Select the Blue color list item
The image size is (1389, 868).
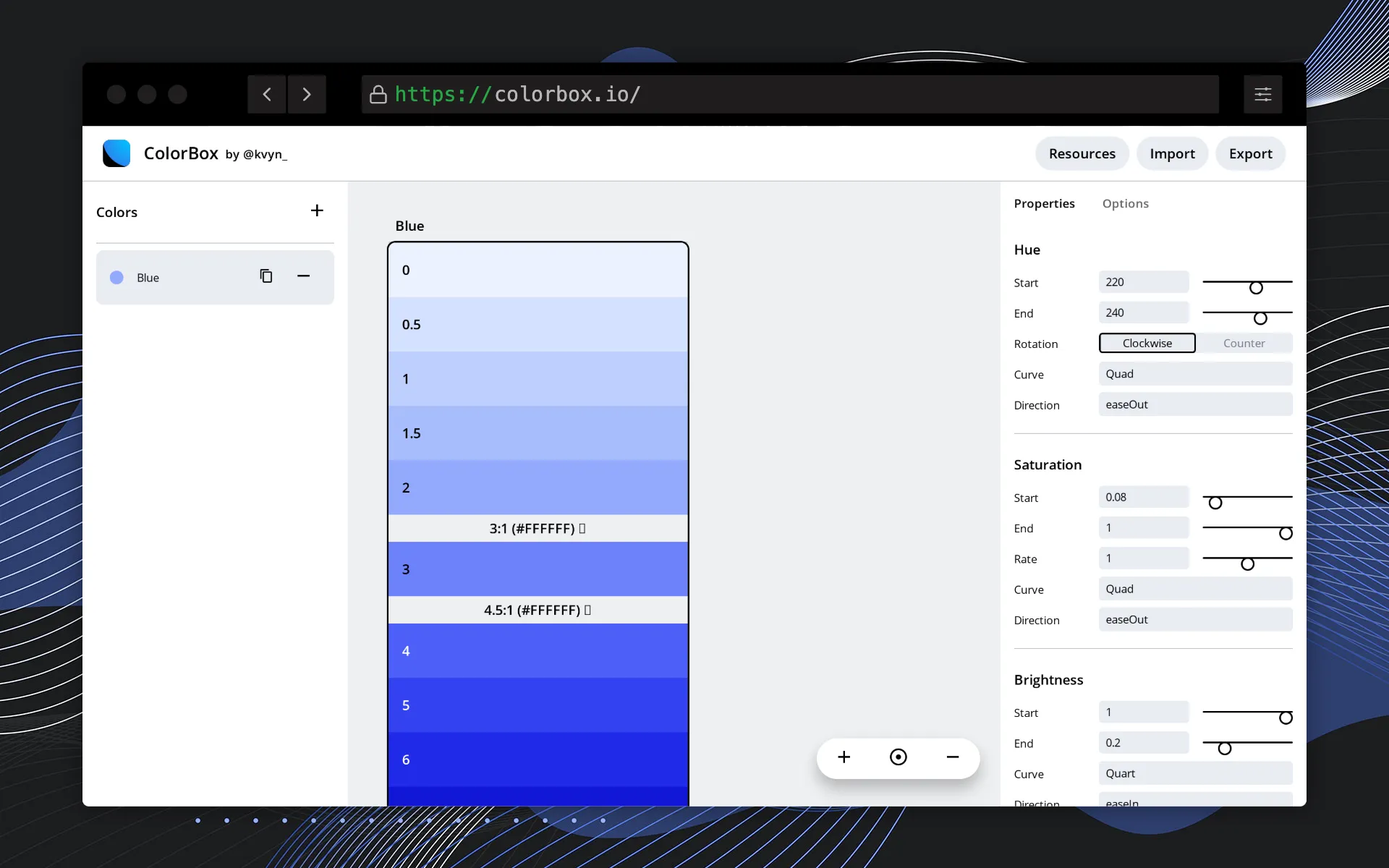tap(215, 277)
